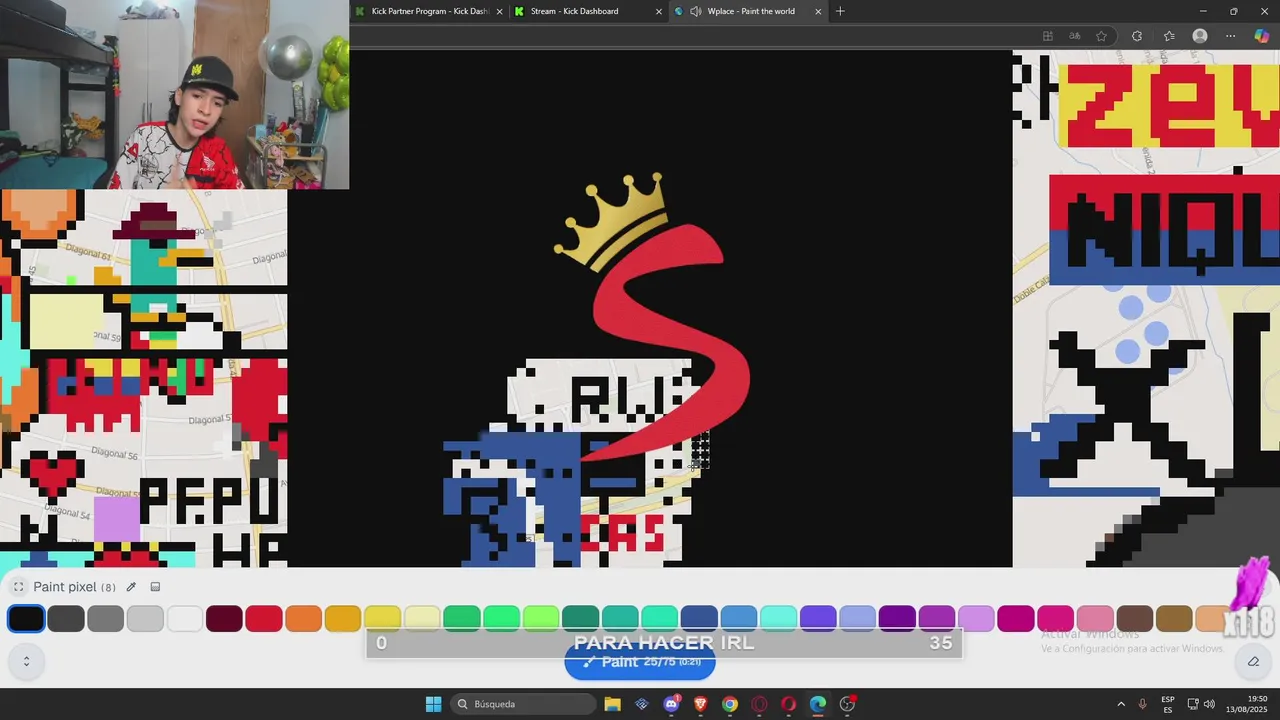Open Discord from the taskbar
Viewport: 1280px width, 720px height.
(x=671, y=704)
